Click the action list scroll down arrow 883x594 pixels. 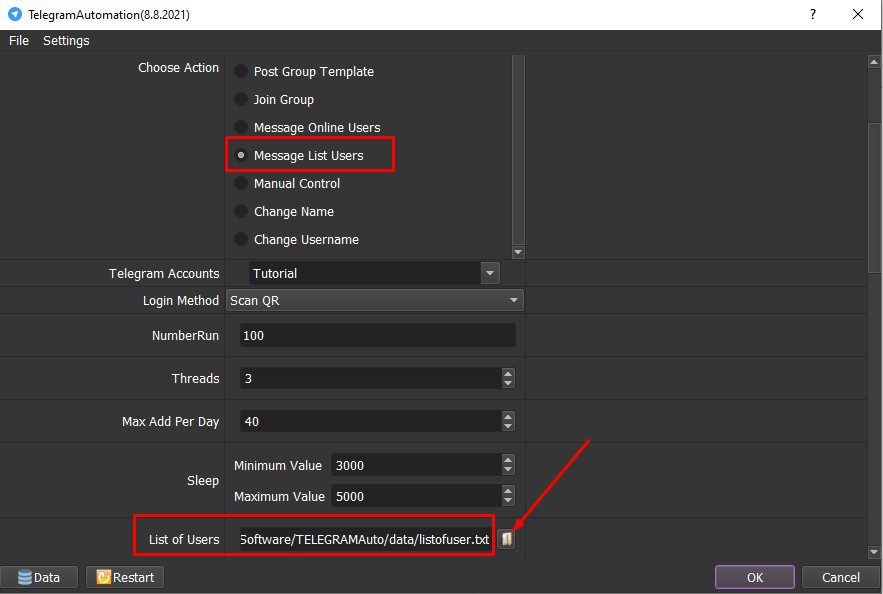[x=518, y=252]
